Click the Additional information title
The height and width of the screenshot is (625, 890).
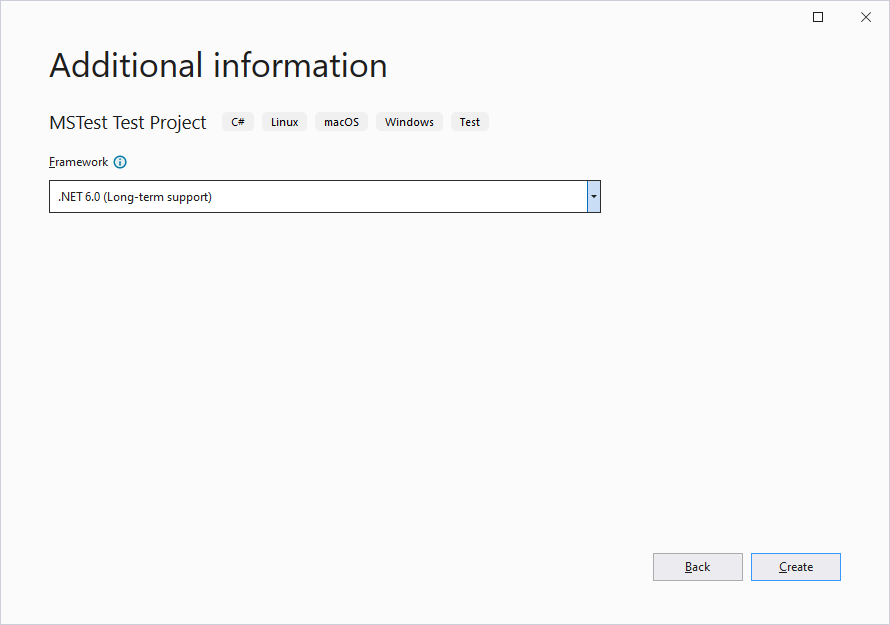[x=218, y=66]
